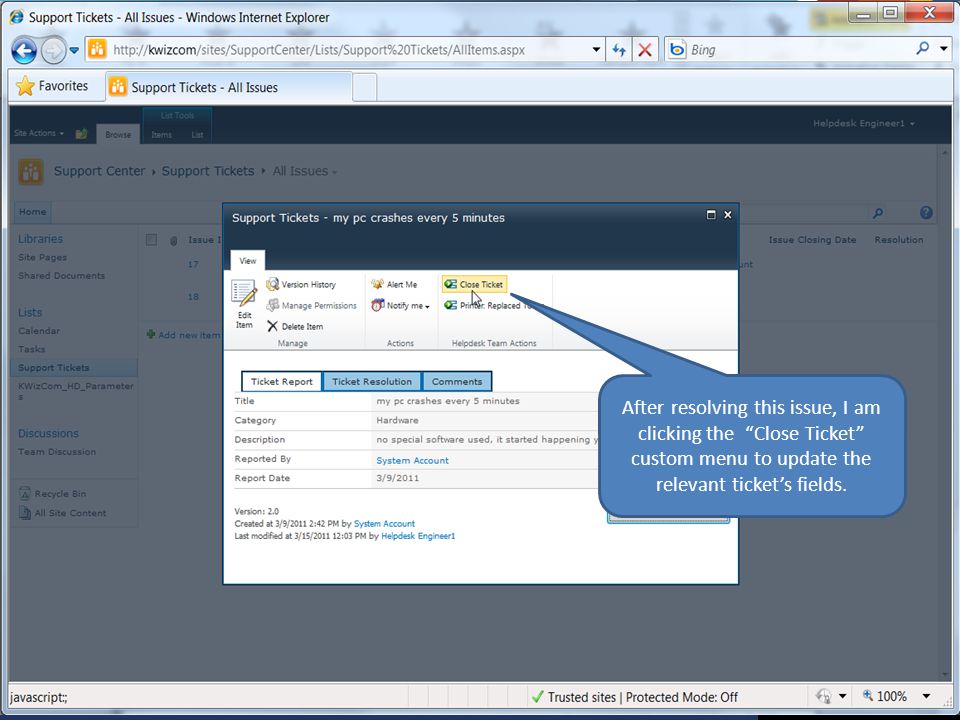Screen dimensions: 960x720
Task: Click the Bing search box
Action: click(790, 50)
